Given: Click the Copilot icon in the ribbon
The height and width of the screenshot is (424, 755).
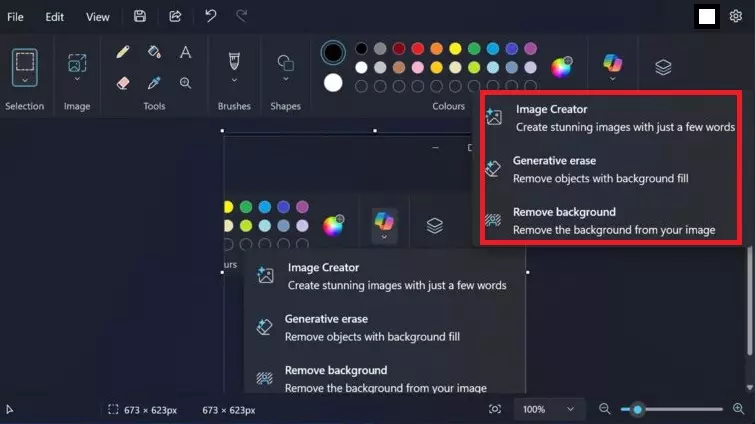Looking at the screenshot, I should (x=612, y=63).
